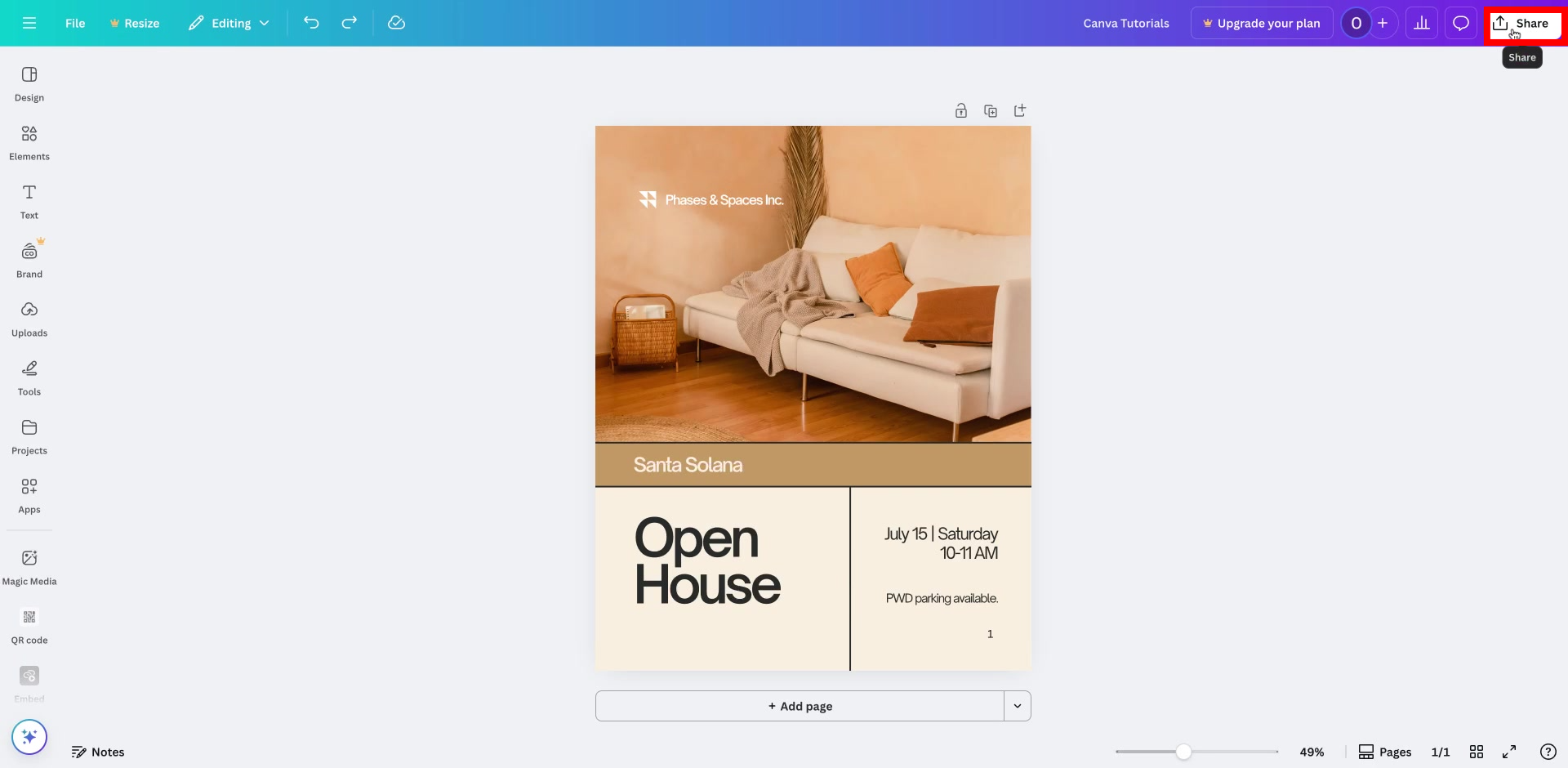Viewport: 1568px width, 768px height.
Task: View design insights with the chart icon
Action: tap(1421, 22)
